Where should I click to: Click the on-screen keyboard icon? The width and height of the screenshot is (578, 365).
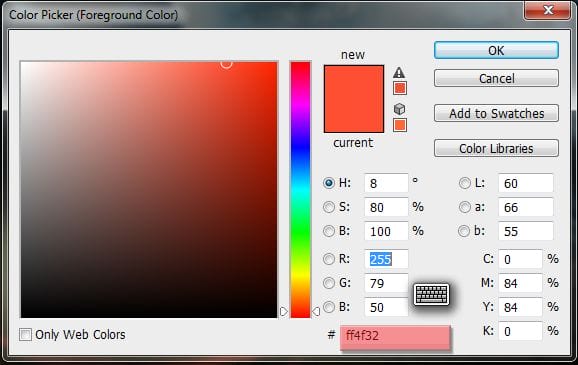431,294
